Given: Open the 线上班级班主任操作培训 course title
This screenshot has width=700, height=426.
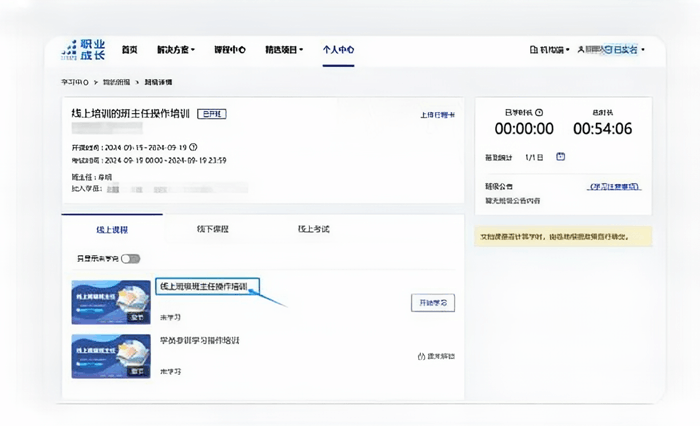Looking at the screenshot, I should coord(204,286).
